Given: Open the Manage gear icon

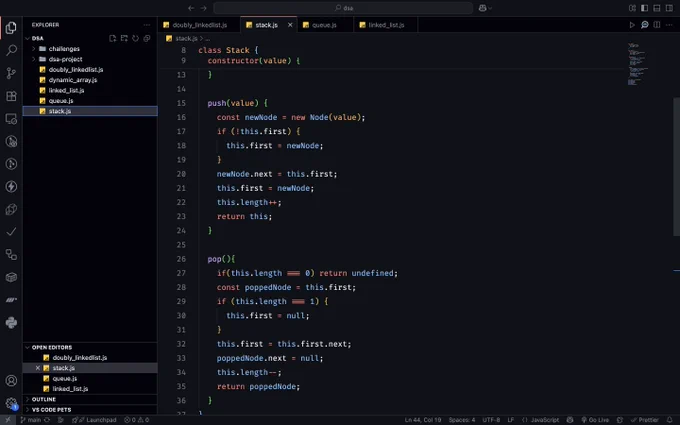Looking at the screenshot, I should pyautogui.click(x=11, y=403).
